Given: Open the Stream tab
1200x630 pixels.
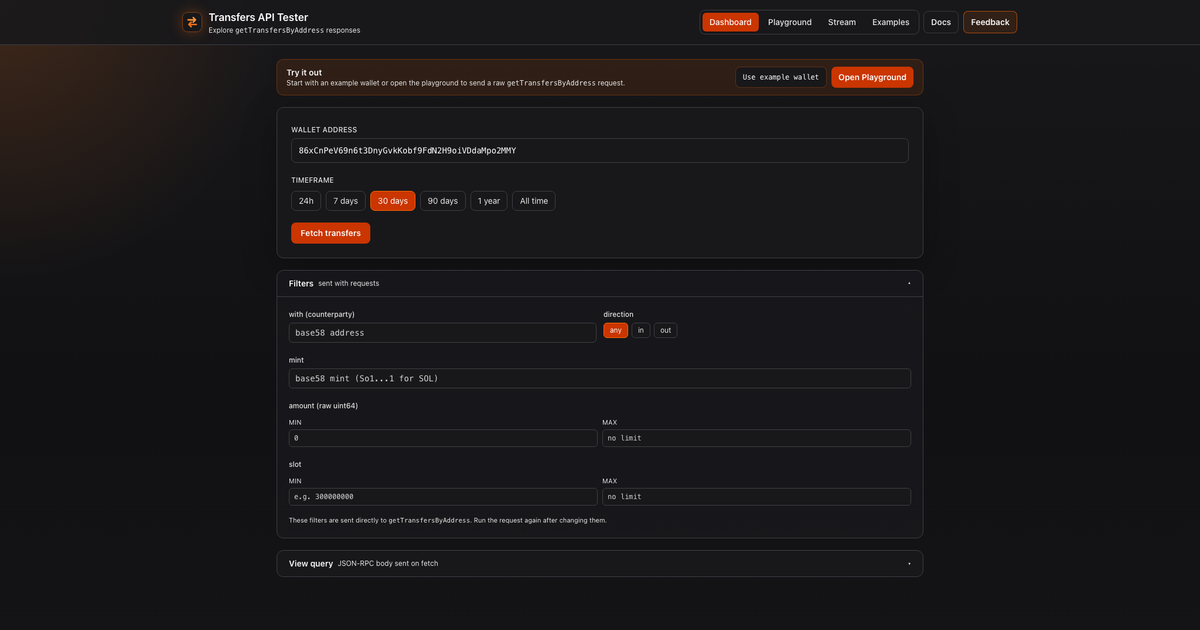Looking at the screenshot, I should [842, 22].
